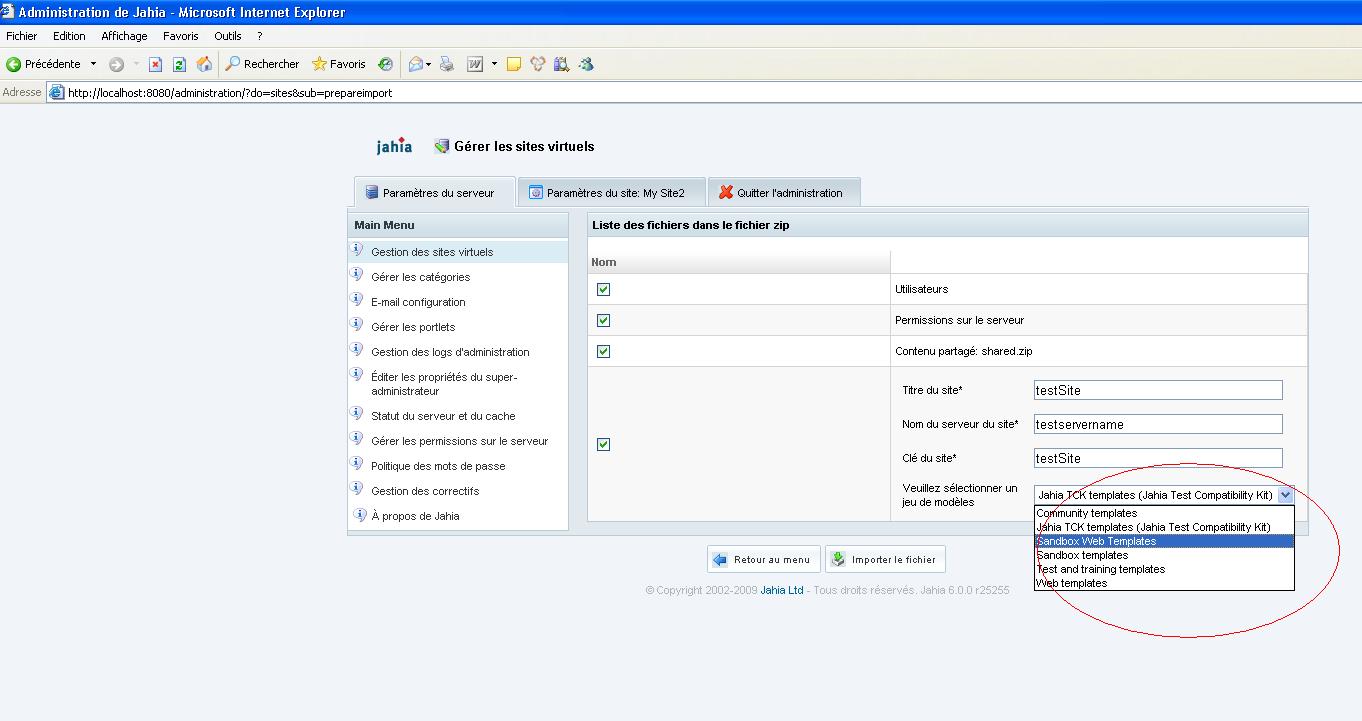This screenshot has height=721, width=1362.
Task: Click Importer le fichier button
Action: point(885,560)
